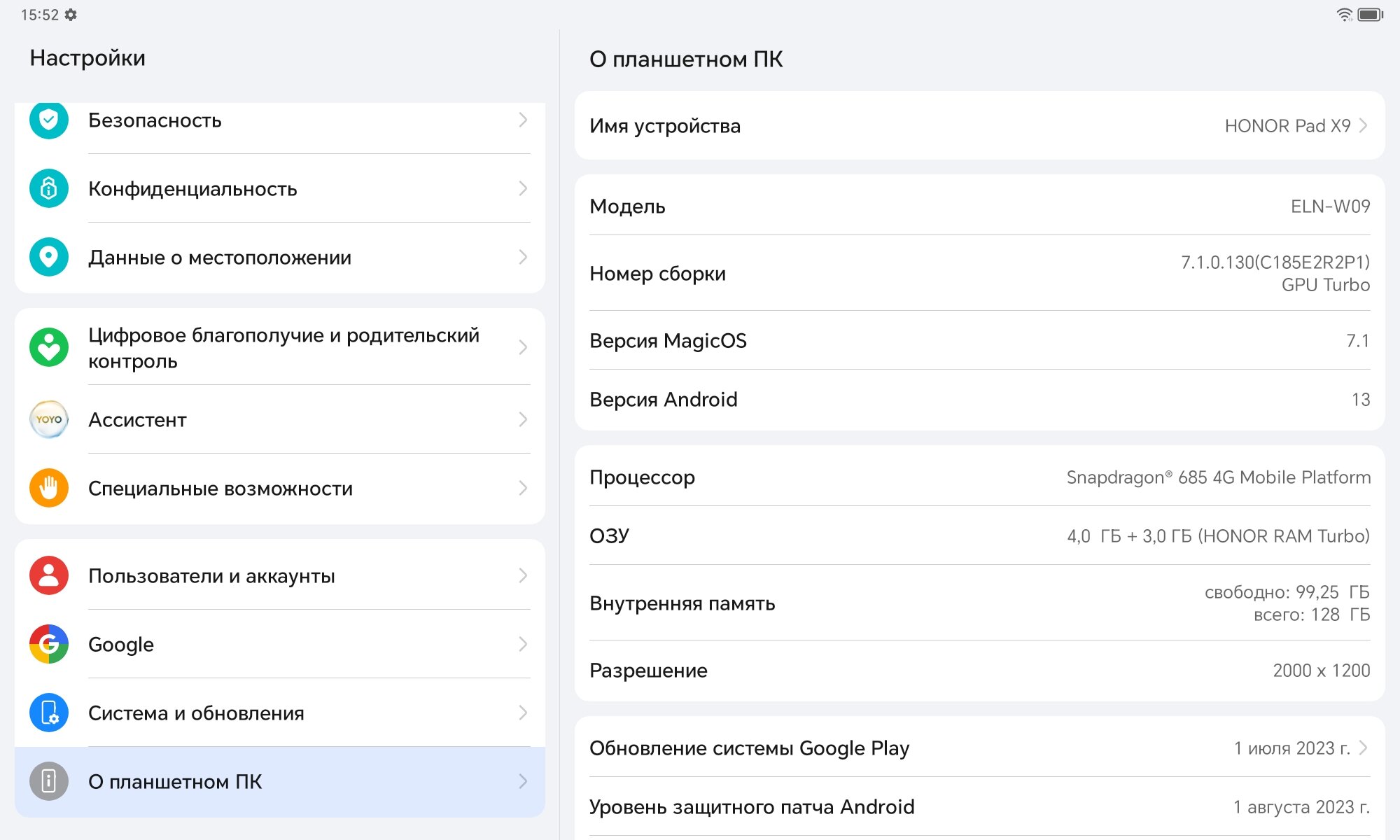Tap the Настройки header title
1400x840 pixels.
coord(87,57)
